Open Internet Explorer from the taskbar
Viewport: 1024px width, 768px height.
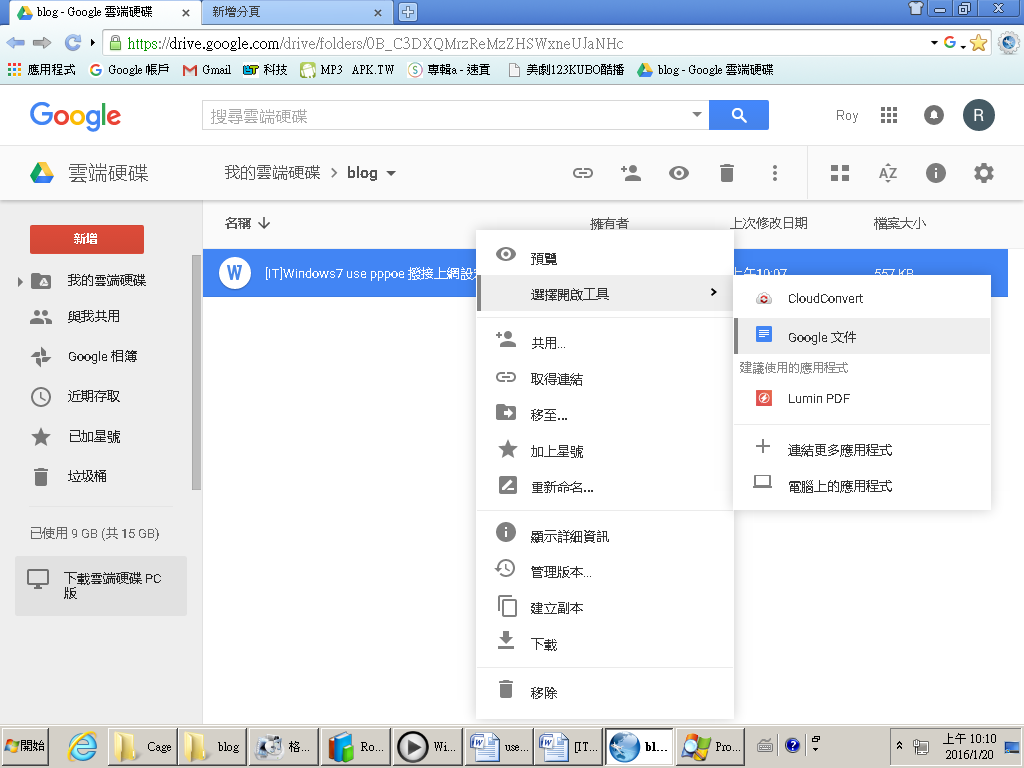pos(82,746)
